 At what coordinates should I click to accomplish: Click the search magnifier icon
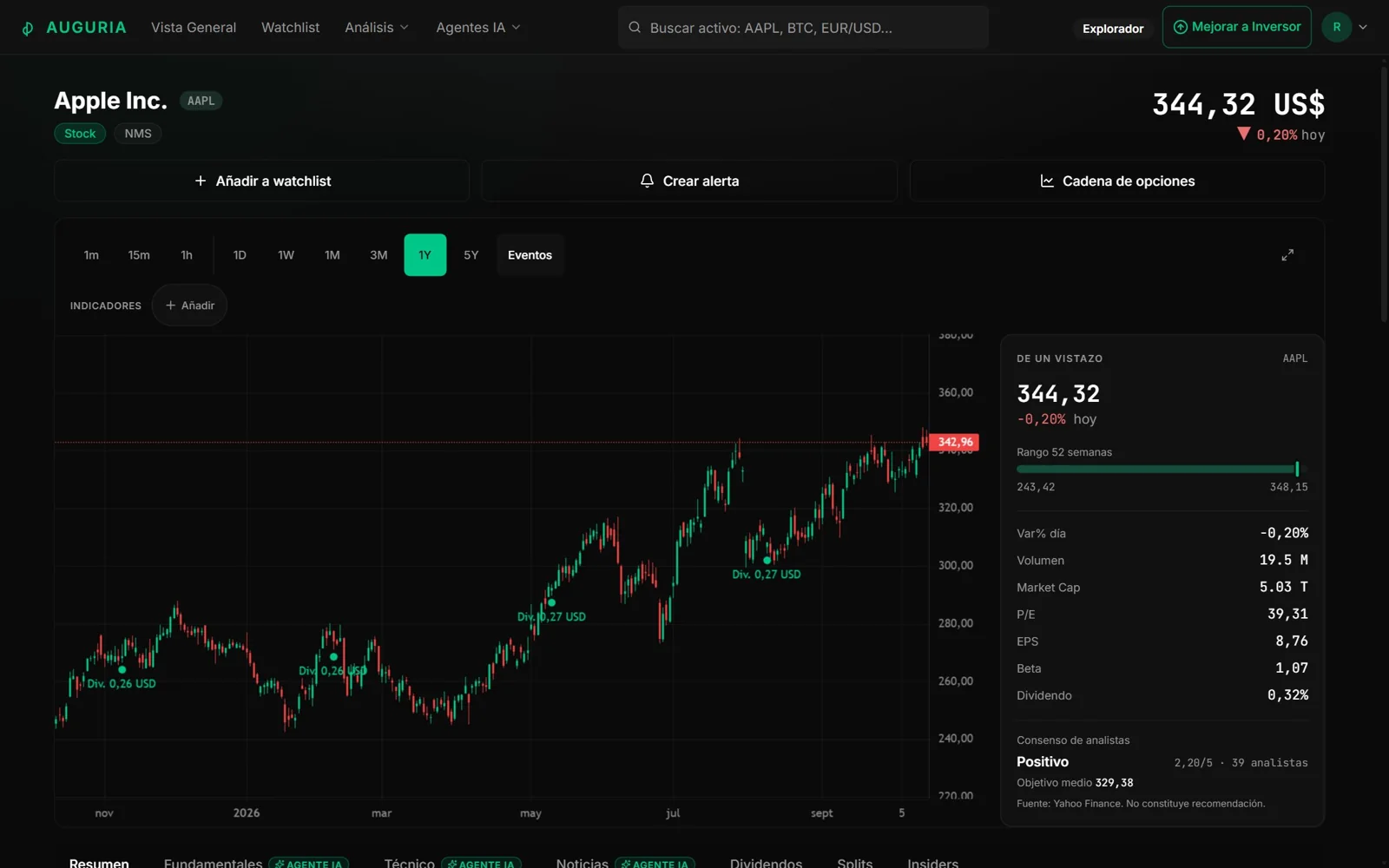click(635, 28)
